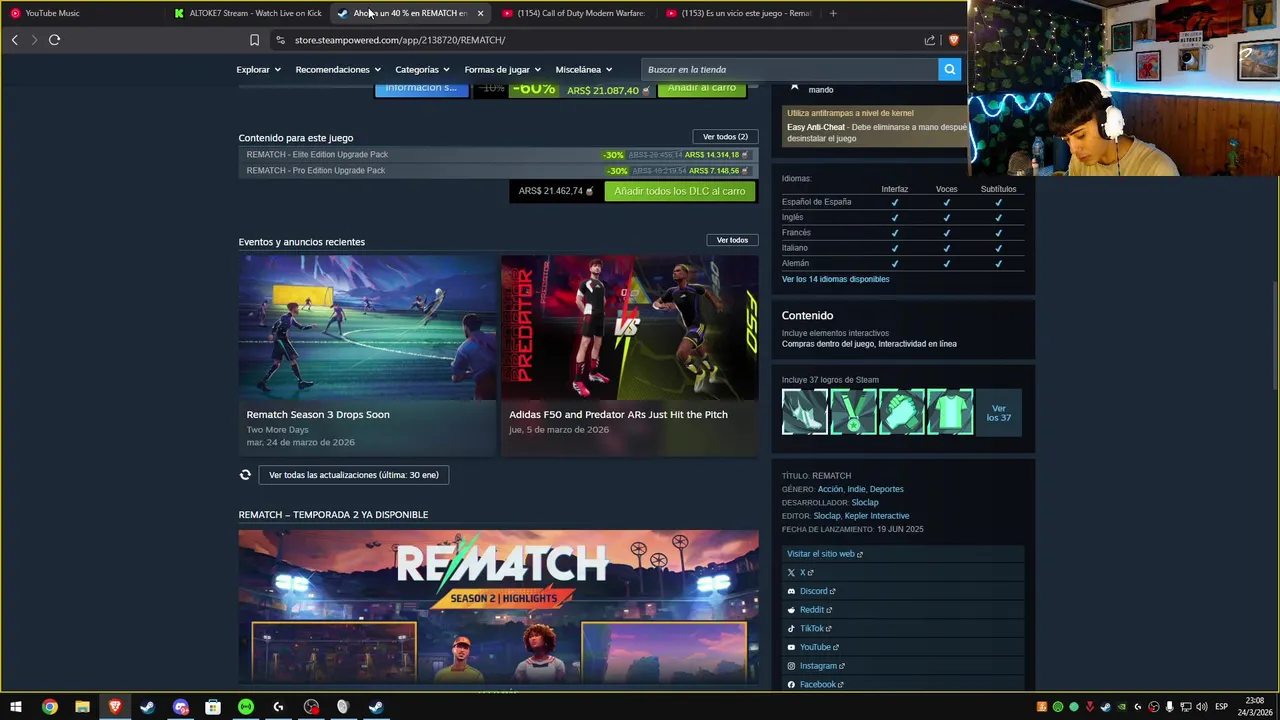Switch to ALTOKE7 Stream Kick tab
The height and width of the screenshot is (720, 1280).
[246, 13]
